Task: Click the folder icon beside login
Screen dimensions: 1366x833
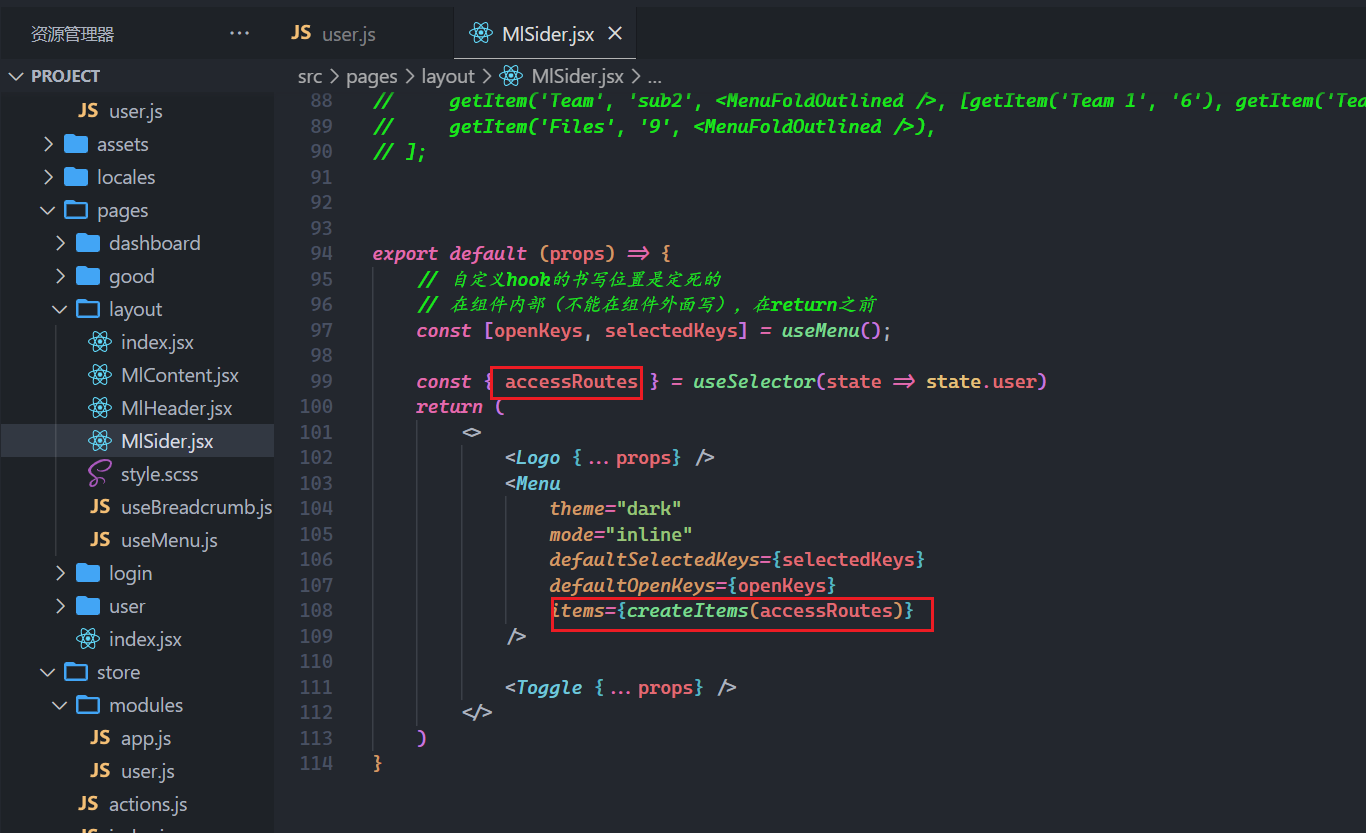Action: (x=88, y=574)
